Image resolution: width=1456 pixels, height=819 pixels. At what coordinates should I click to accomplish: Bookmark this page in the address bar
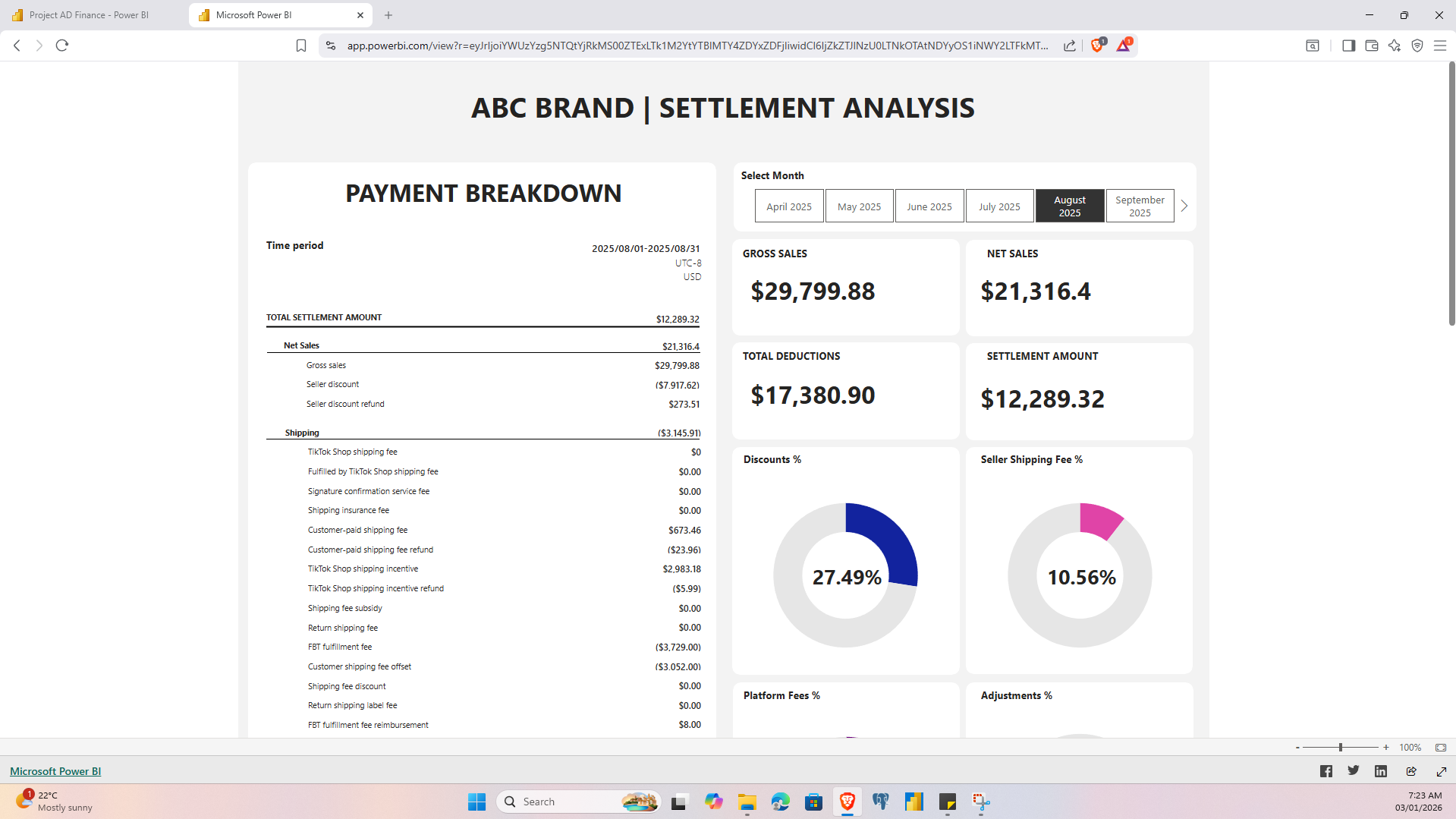point(300,46)
